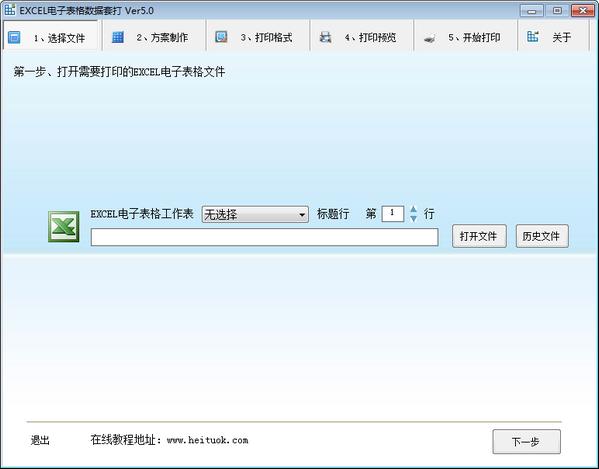The width and height of the screenshot is (599, 469).
Task: Decrease the title row number with down arrow
Action: [413, 218]
